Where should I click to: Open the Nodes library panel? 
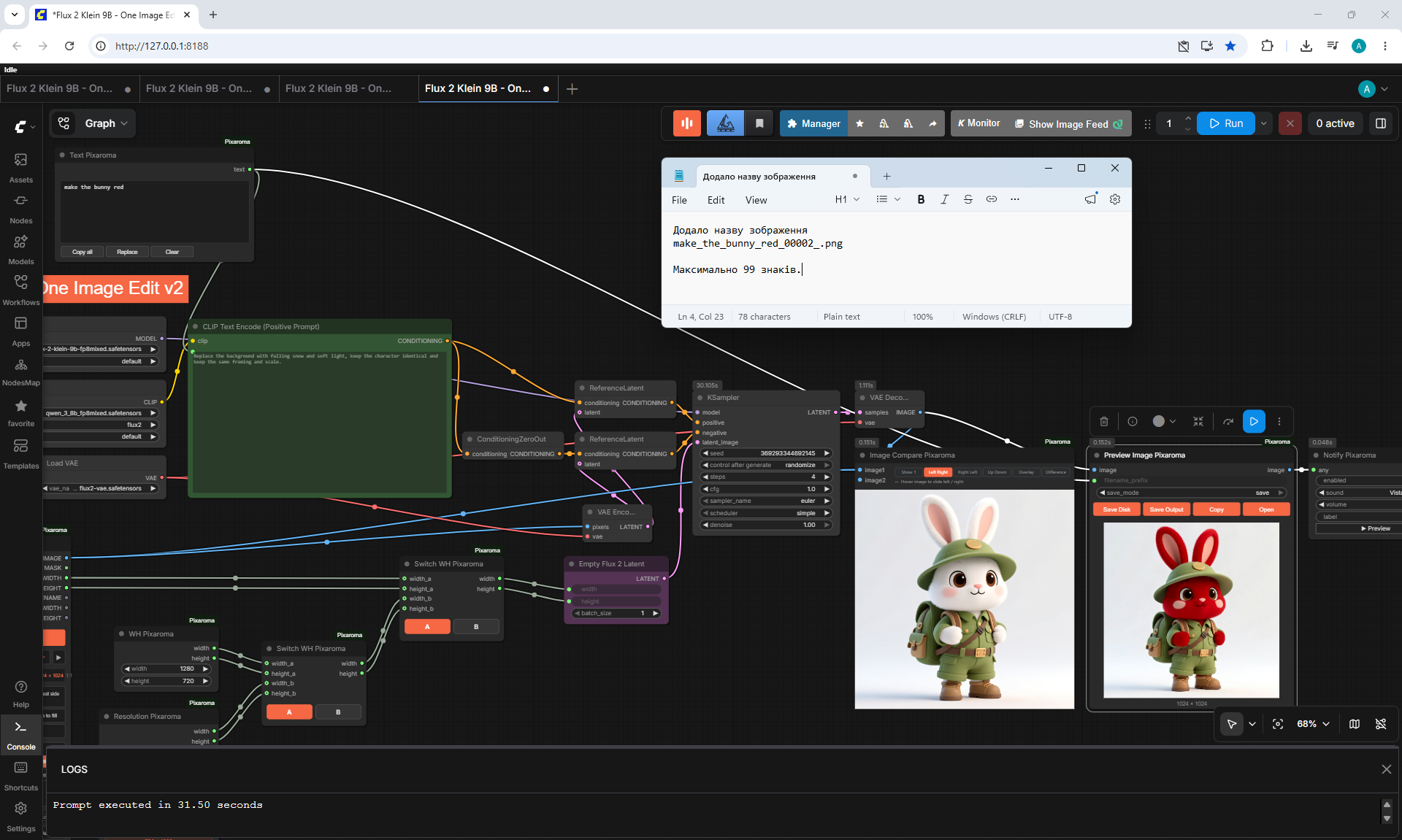pyautogui.click(x=21, y=209)
